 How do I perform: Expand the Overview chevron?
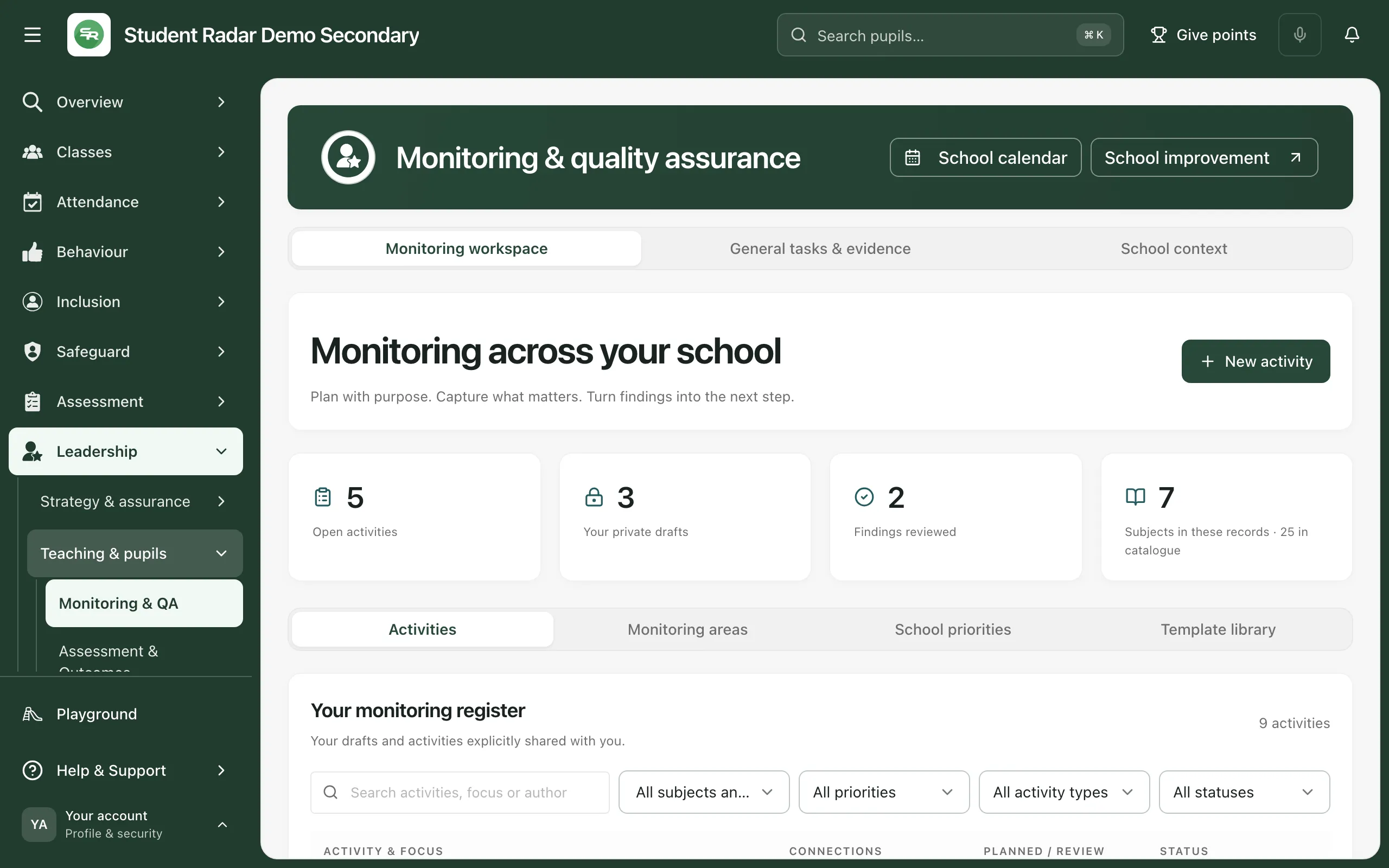click(x=221, y=102)
